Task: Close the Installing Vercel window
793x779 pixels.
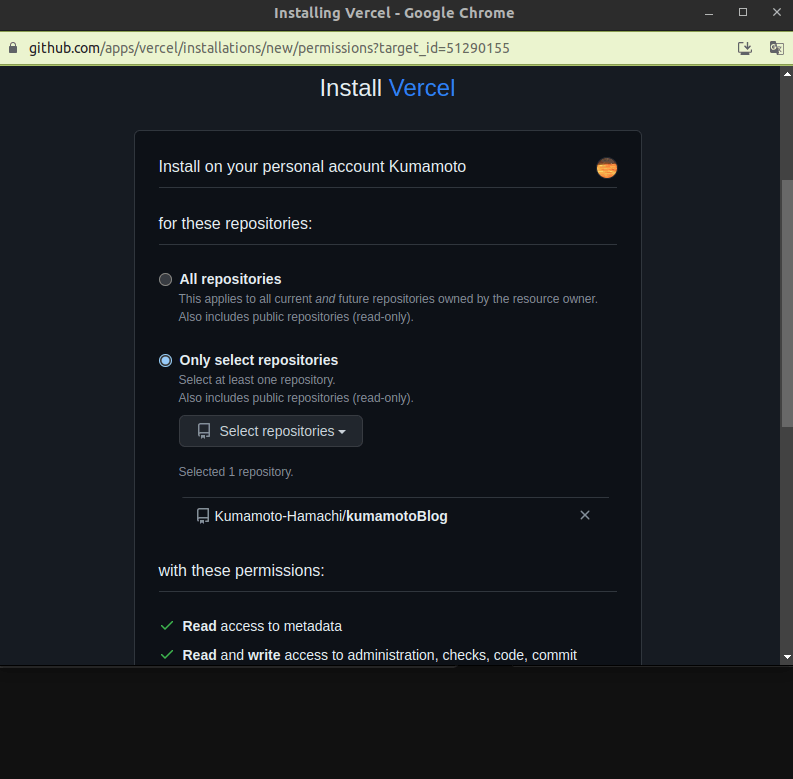Action: 777,12
